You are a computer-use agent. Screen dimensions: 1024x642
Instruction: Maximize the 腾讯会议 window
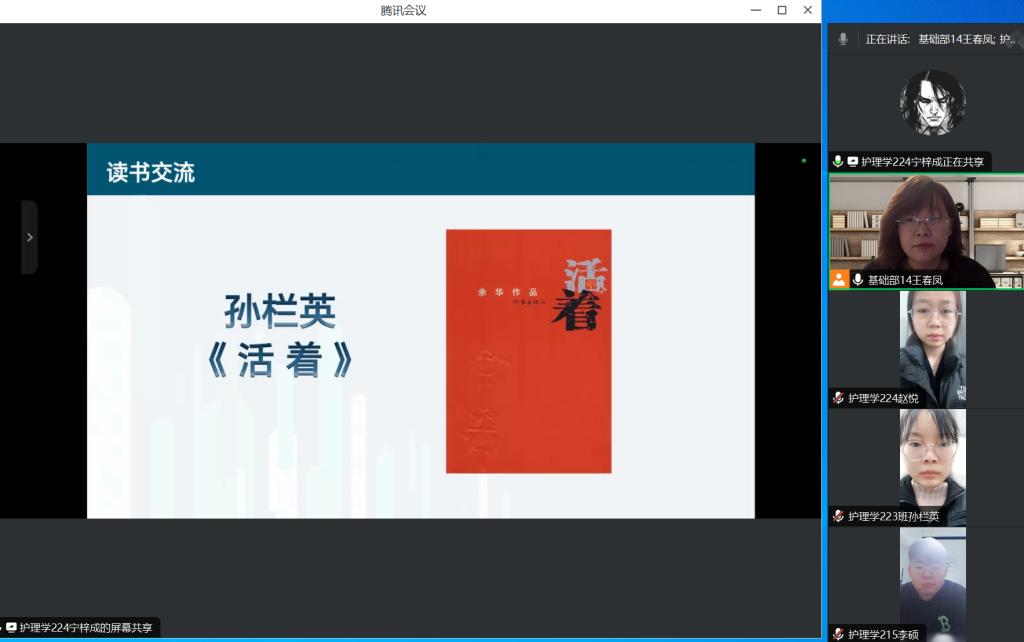point(782,10)
